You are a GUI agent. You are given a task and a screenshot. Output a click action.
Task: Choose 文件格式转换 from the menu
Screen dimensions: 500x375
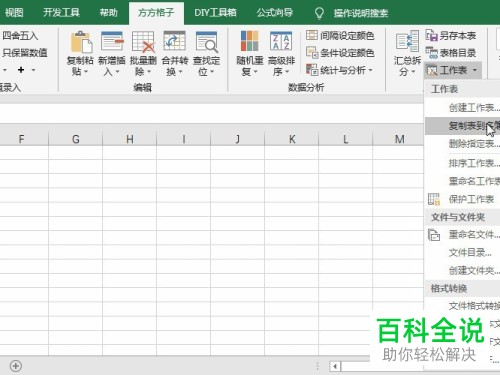[463, 306]
